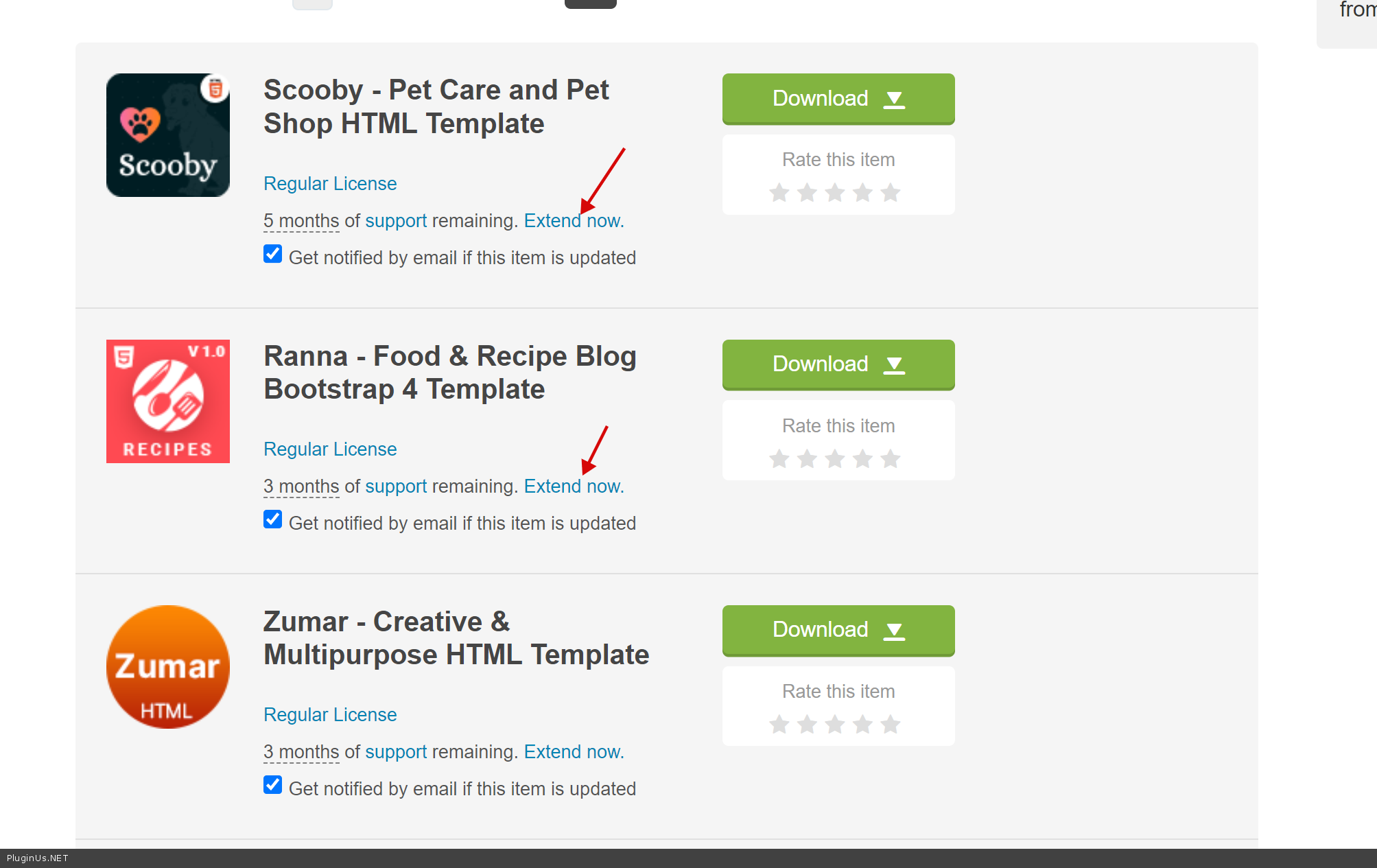This screenshot has height=868, width=1377.
Task: Click support link in Zumar item
Action: coord(396,752)
